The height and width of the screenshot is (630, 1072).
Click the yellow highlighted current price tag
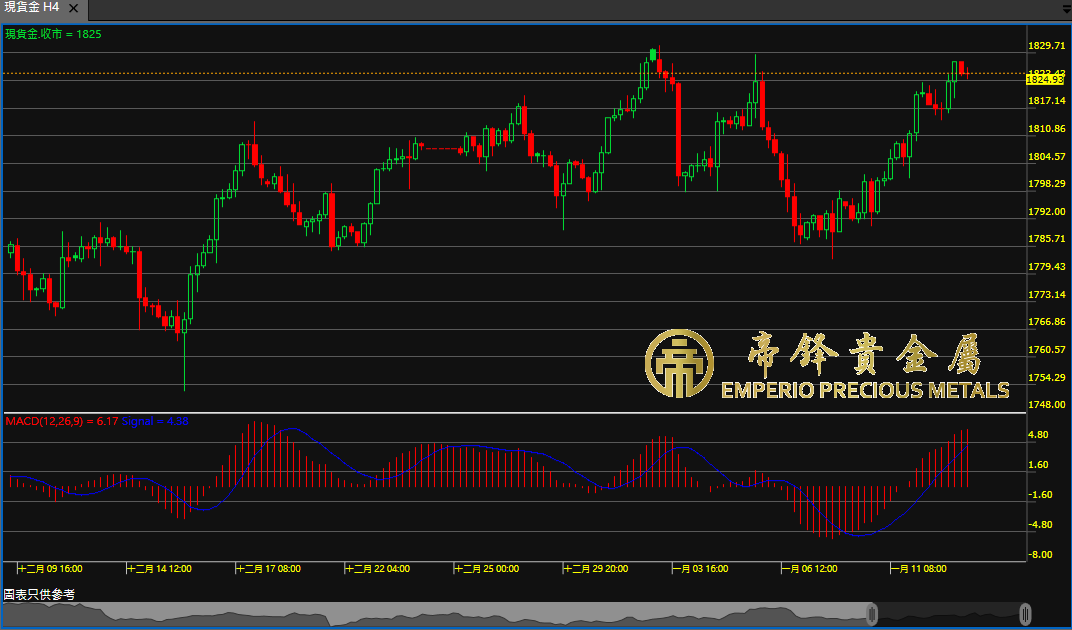click(x=1044, y=79)
